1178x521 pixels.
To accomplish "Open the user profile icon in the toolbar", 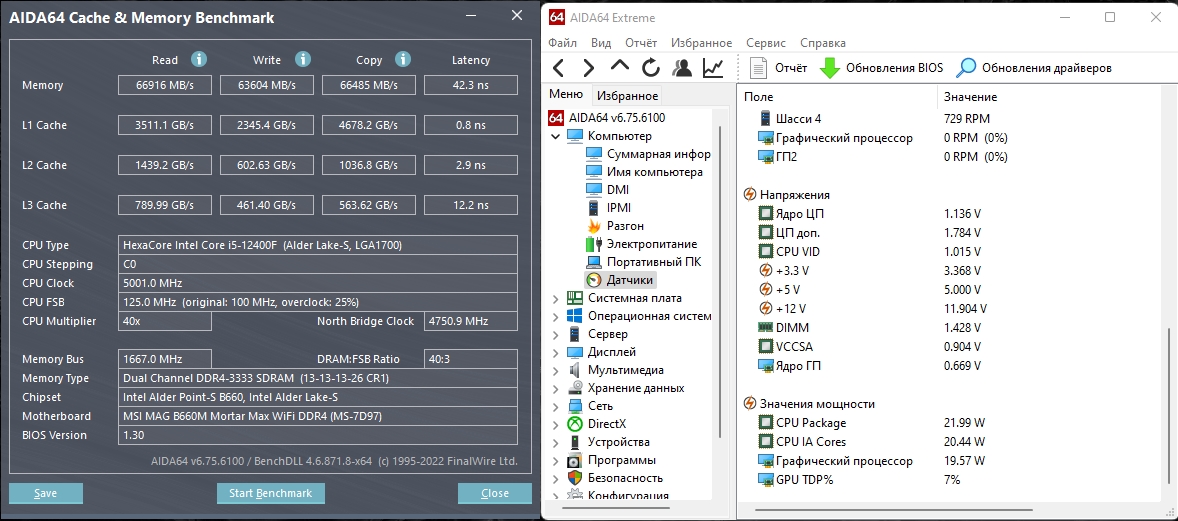I will (682, 68).
